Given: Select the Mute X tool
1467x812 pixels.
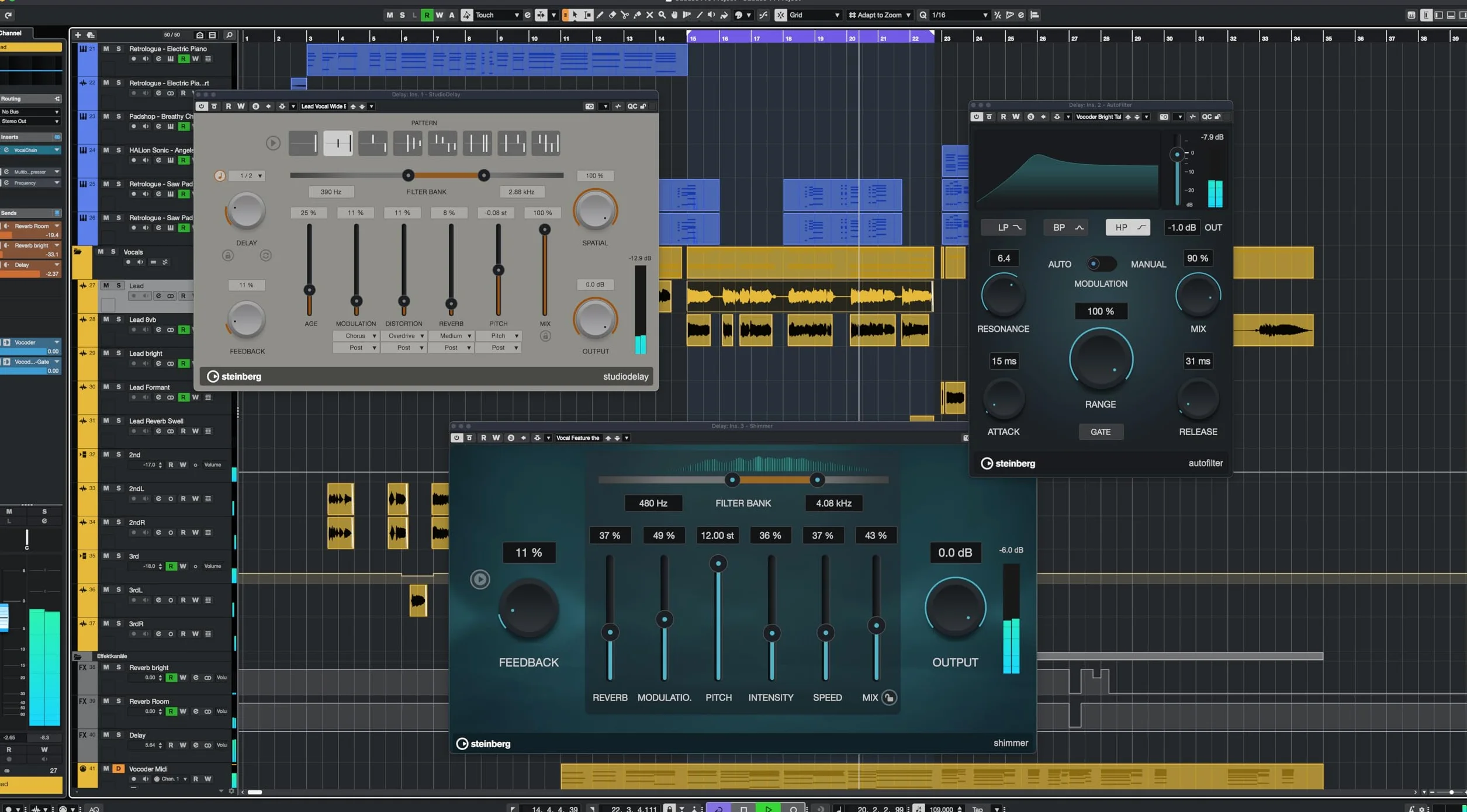Looking at the screenshot, I should (x=649, y=15).
